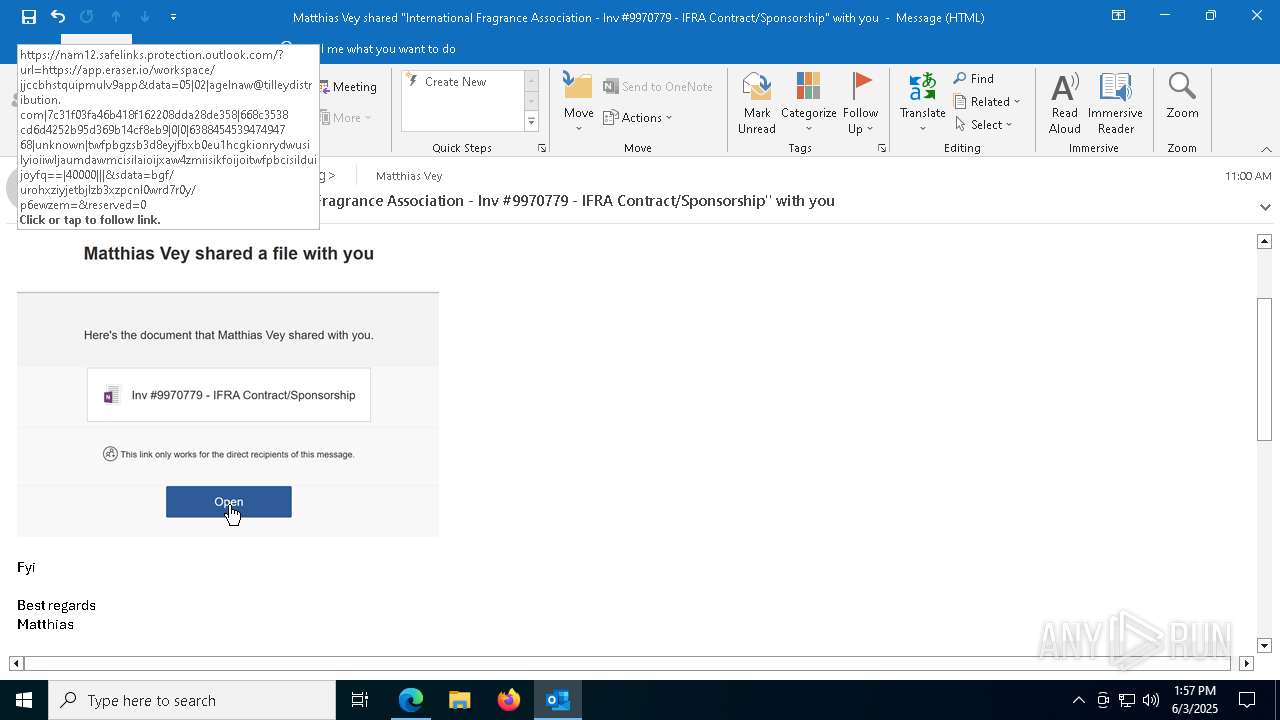Screen dimensions: 1280x720
Task: Click the 11:00 AM received time
Action: click(x=1248, y=176)
